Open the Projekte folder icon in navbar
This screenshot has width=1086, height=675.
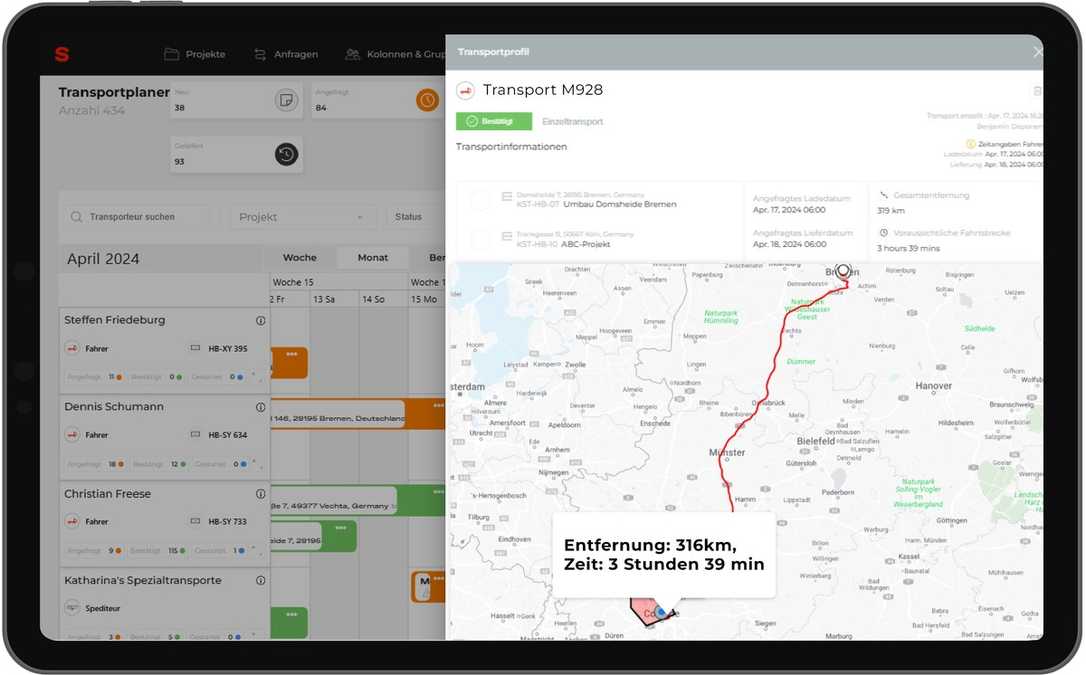tap(173, 54)
